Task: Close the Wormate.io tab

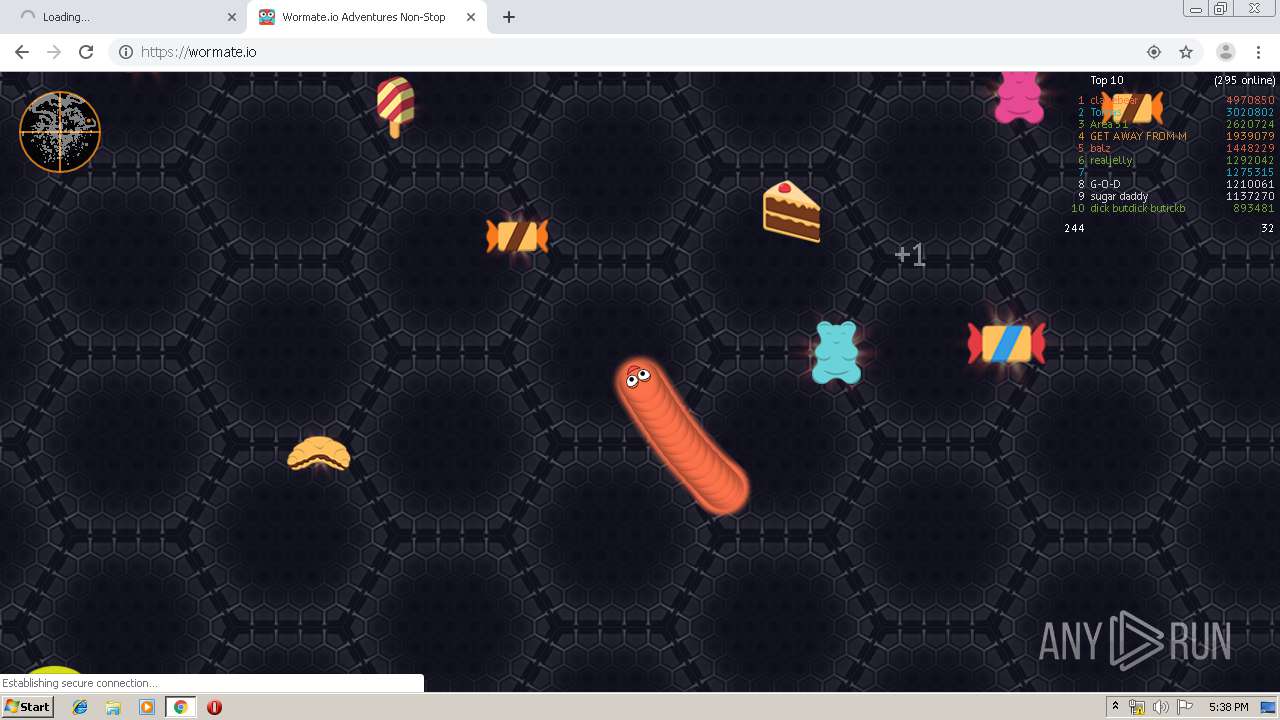Action: coord(471,17)
